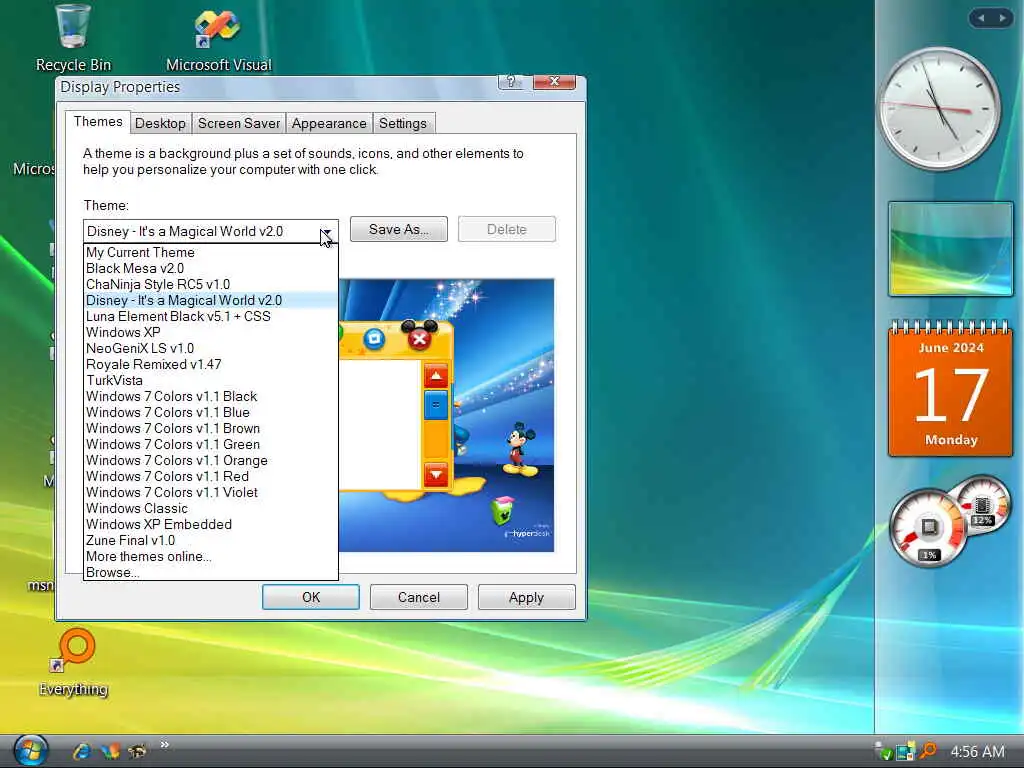Viewport: 1024px width, 768px height.
Task: Switch to the Appearance tab
Action: [329, 123]
